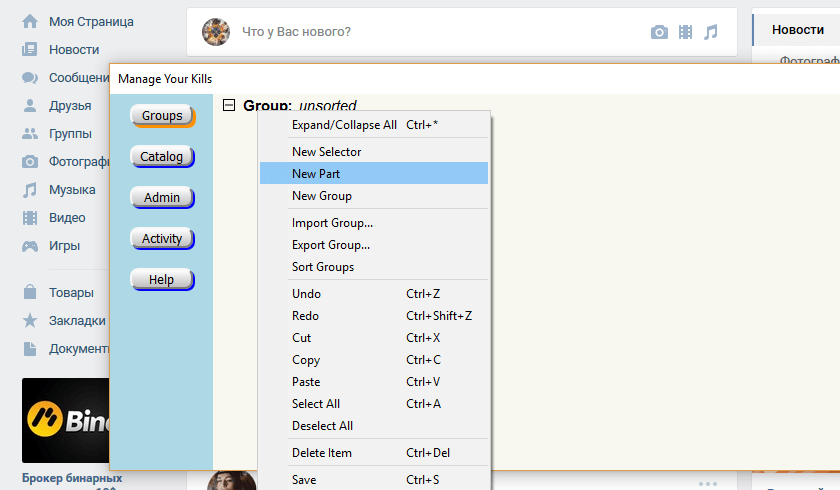The width and height of the screenshot is (840, 490).
Task: Click the film icon beside Видео
Action: (x=30, y=217)
